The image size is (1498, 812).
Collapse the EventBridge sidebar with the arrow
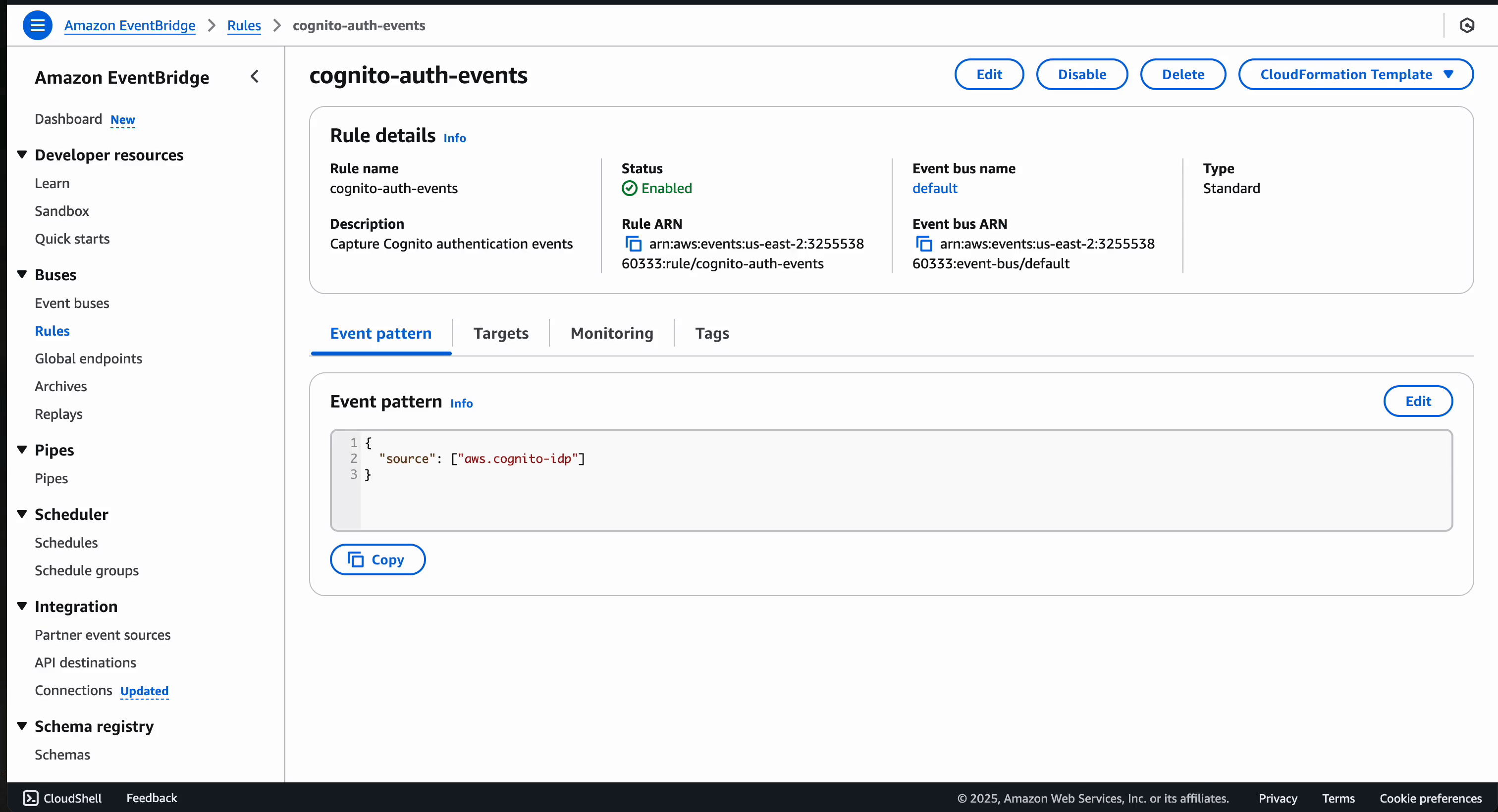coord(254,76)
